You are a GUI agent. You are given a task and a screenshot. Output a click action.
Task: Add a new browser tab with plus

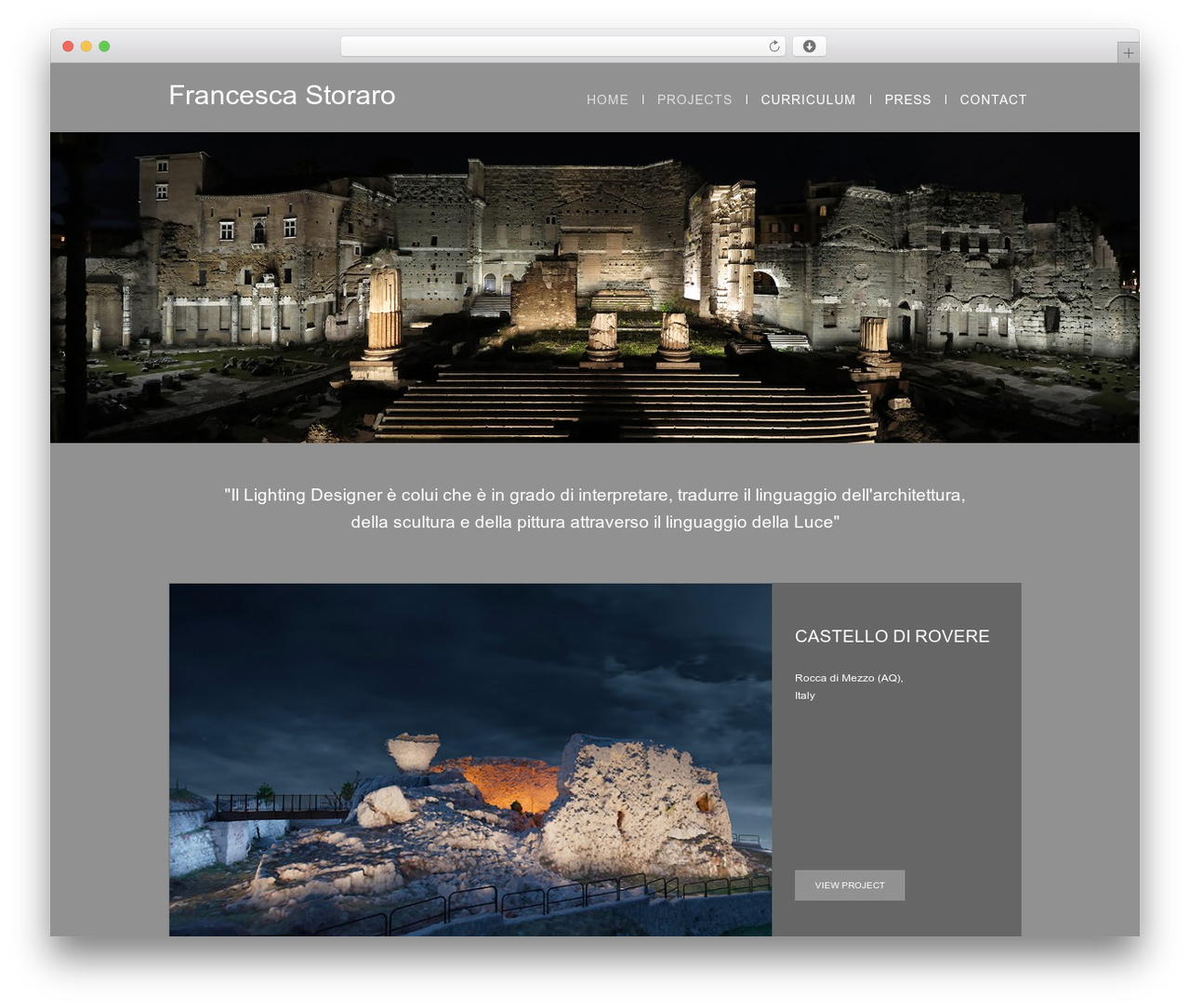click(1128, 53)
